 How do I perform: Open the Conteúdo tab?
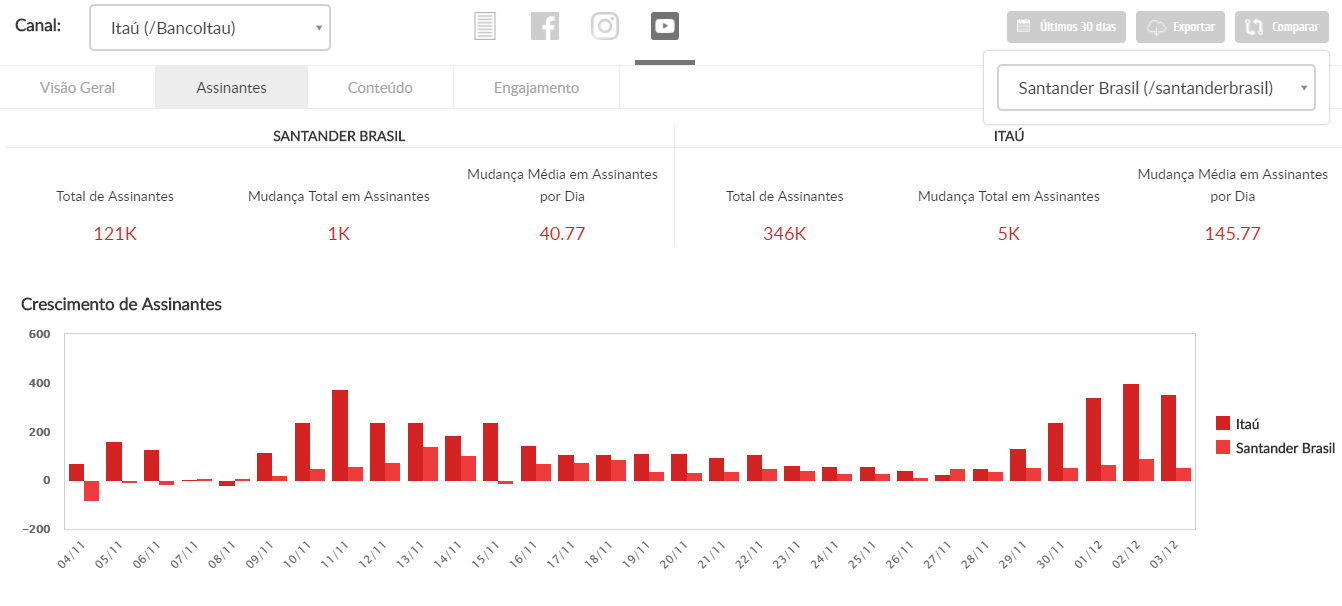point(380,88)
